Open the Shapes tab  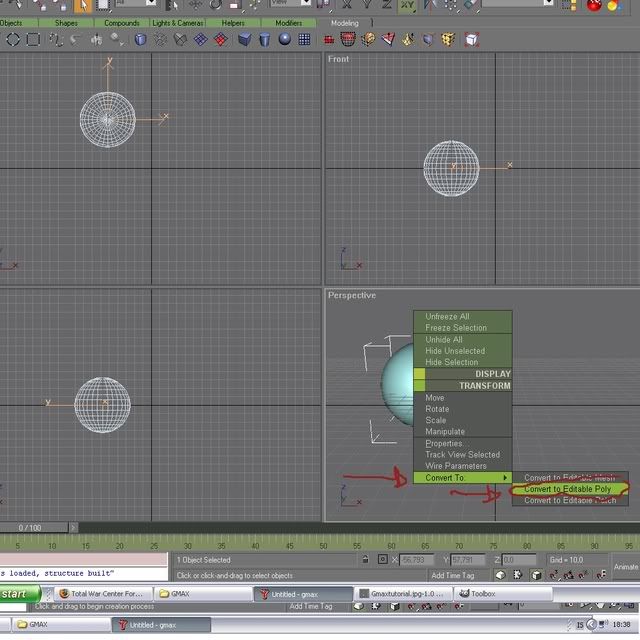coord(66,23)
